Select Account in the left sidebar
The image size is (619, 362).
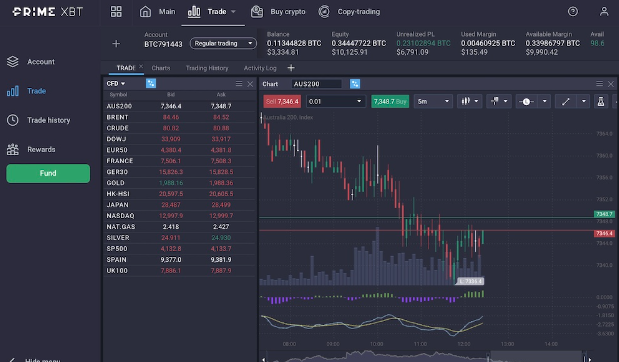pyautogui.click(x=41, y=62)
